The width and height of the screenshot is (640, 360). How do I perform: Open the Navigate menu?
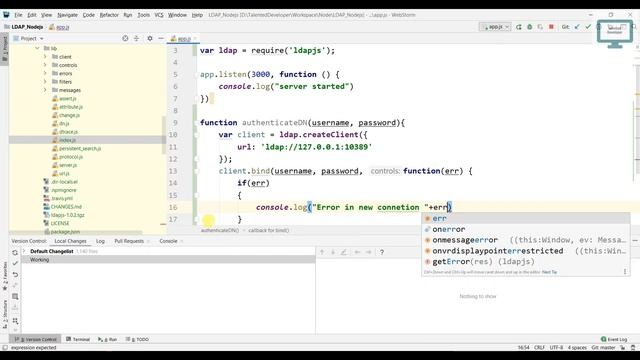[67, 15]
